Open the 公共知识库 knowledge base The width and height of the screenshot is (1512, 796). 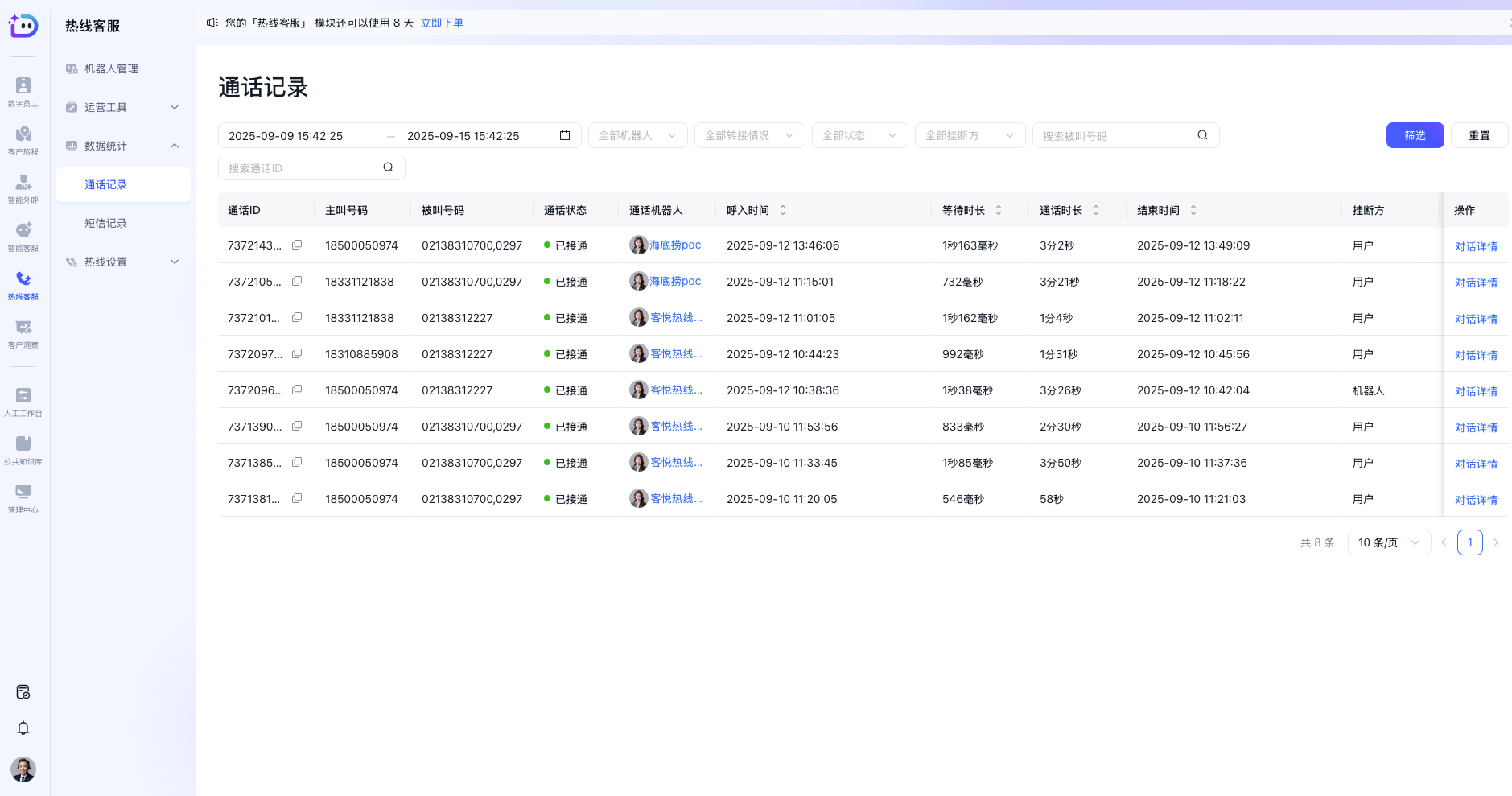(23, 449)
